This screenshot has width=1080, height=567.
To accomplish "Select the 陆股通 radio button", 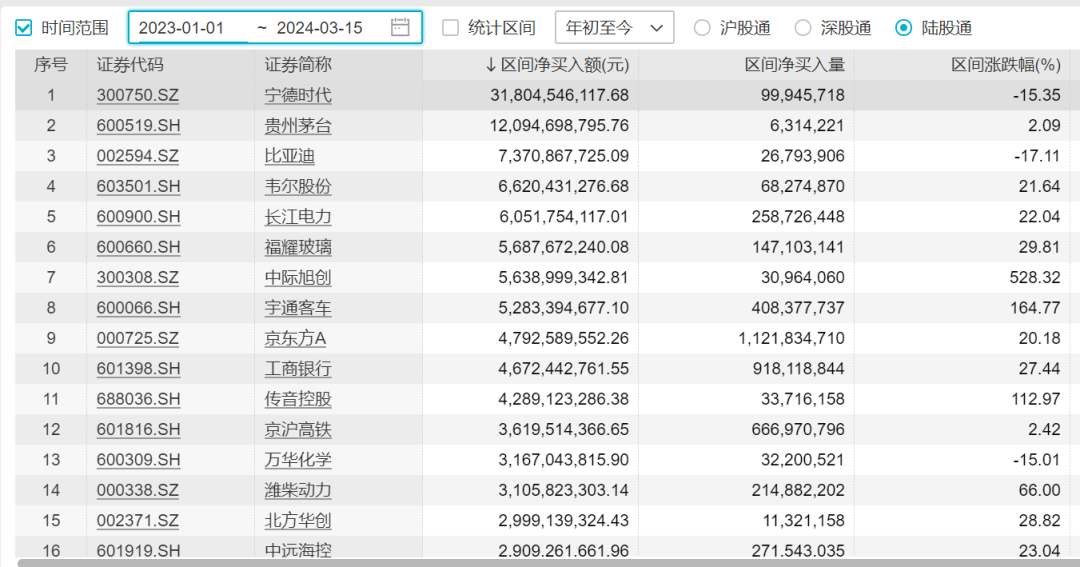I will [x=903, y=28].
